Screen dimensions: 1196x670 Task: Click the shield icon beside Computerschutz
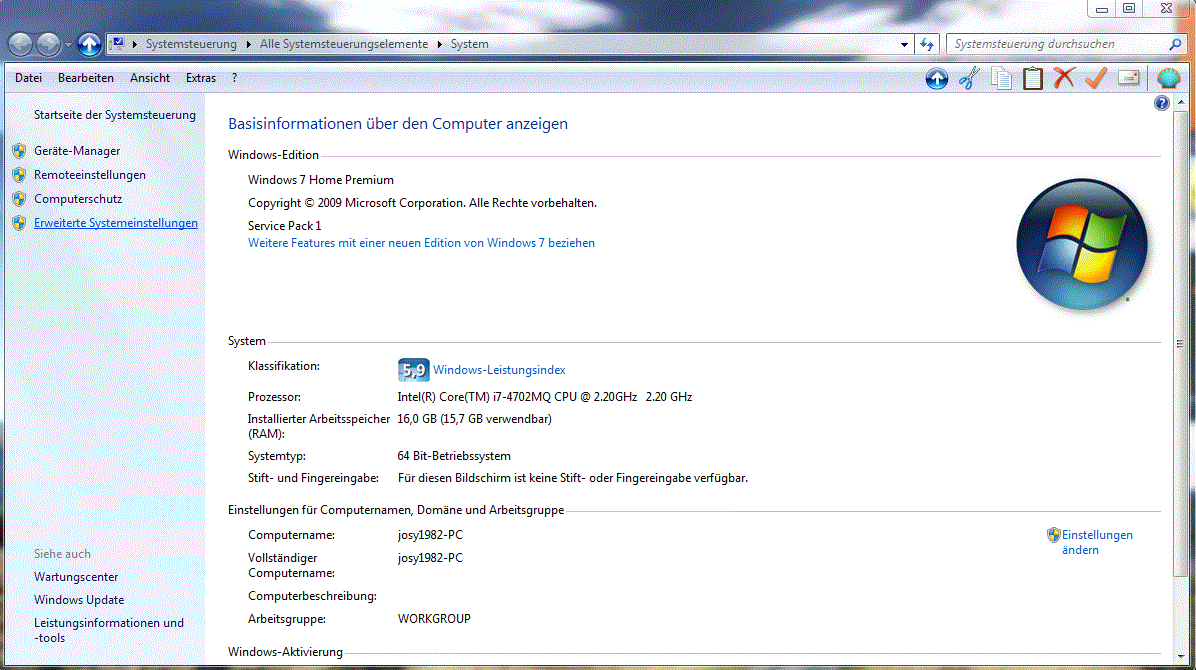20,199
